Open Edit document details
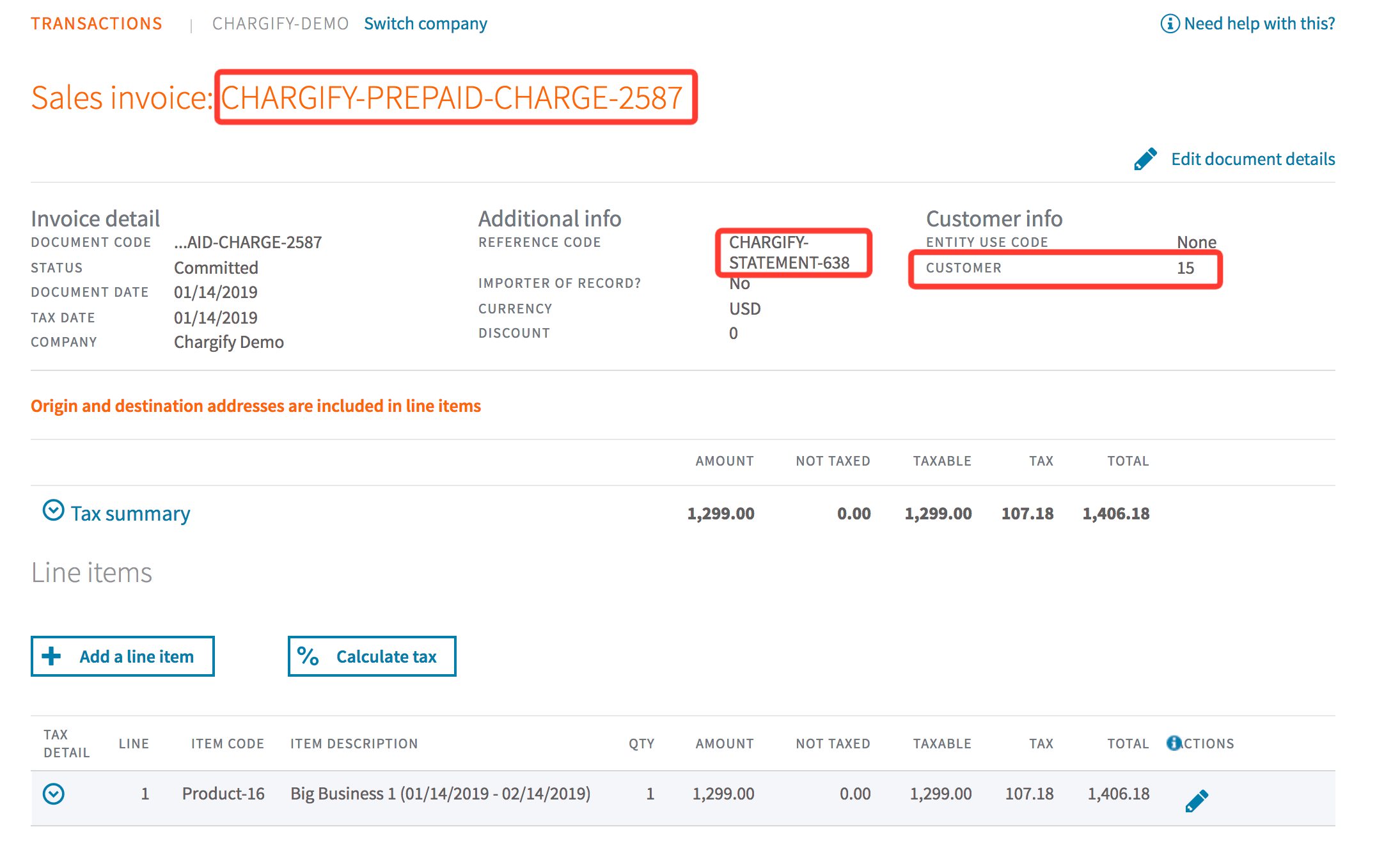 [x=1253, y=159]
